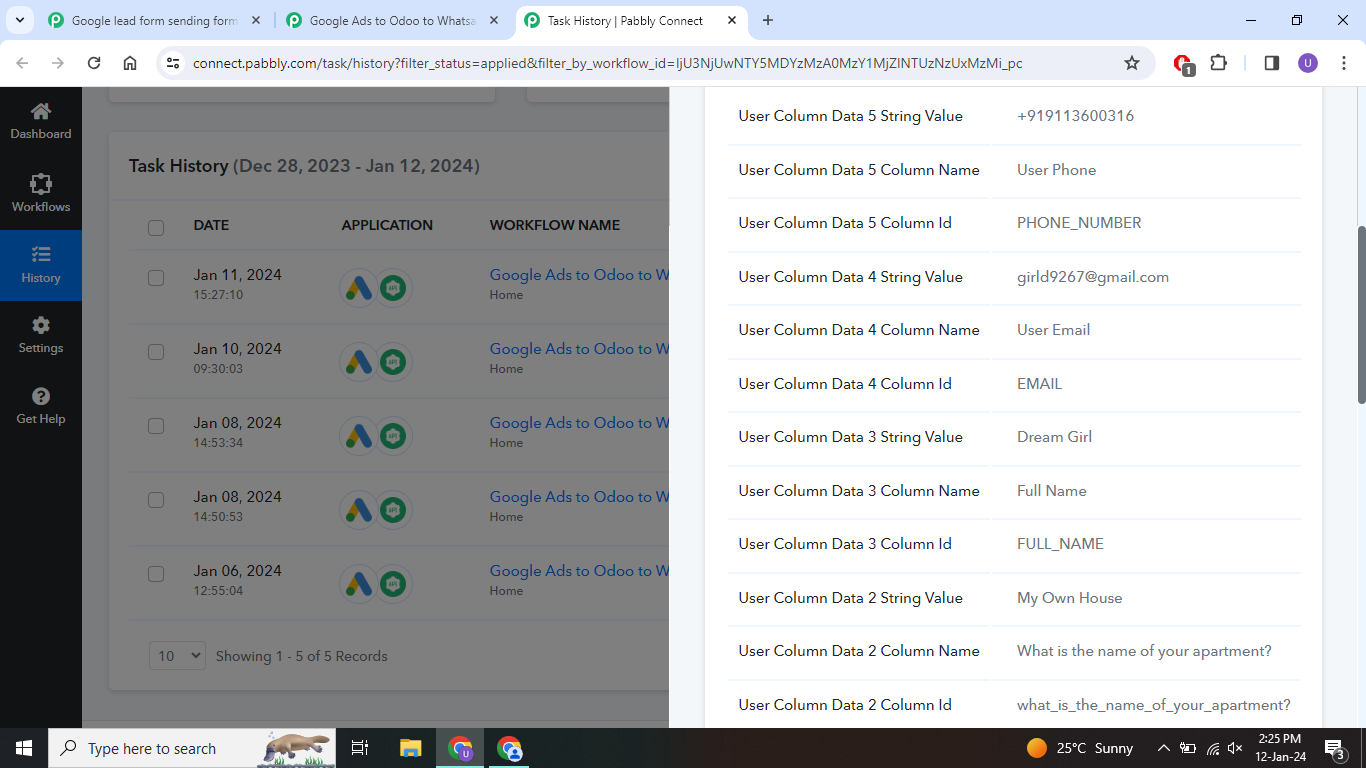Open Jan 06 Google Ads to Odoo link
The image size is (1366, 768).
pos(579,571)
